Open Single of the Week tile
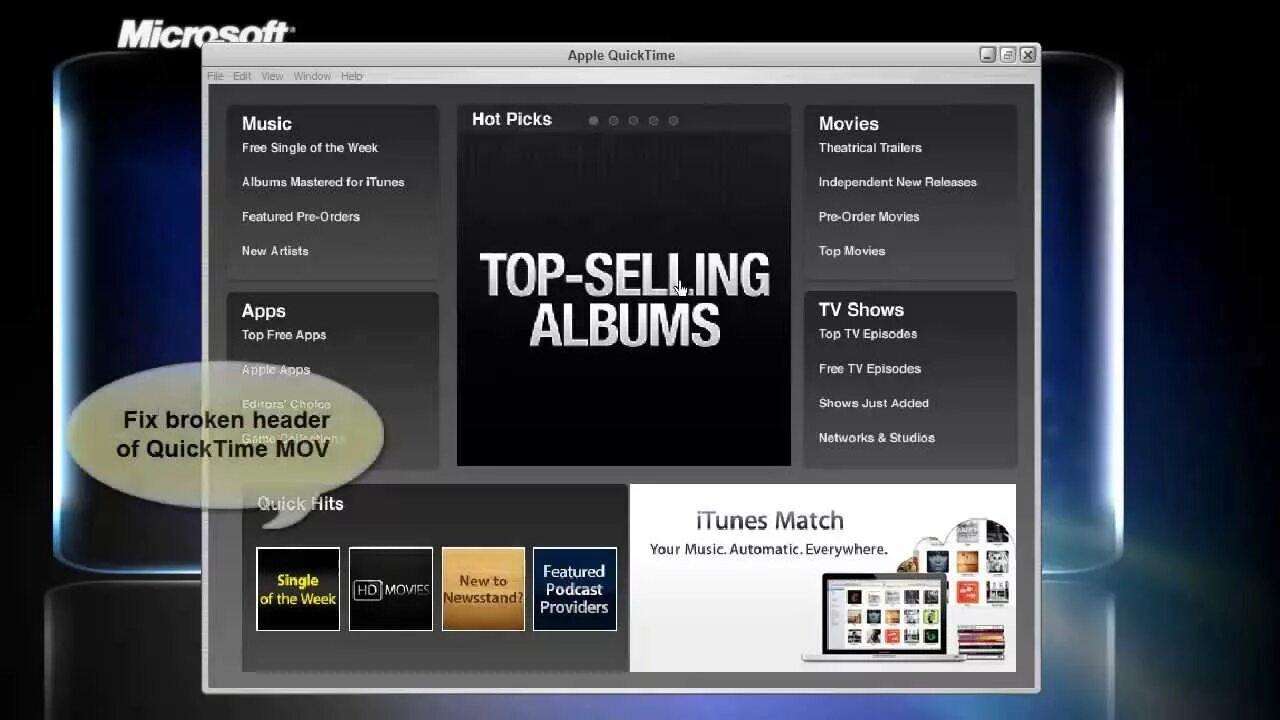Image resolution: width=1280 pixels, height=720 pixels. [298, 589]
